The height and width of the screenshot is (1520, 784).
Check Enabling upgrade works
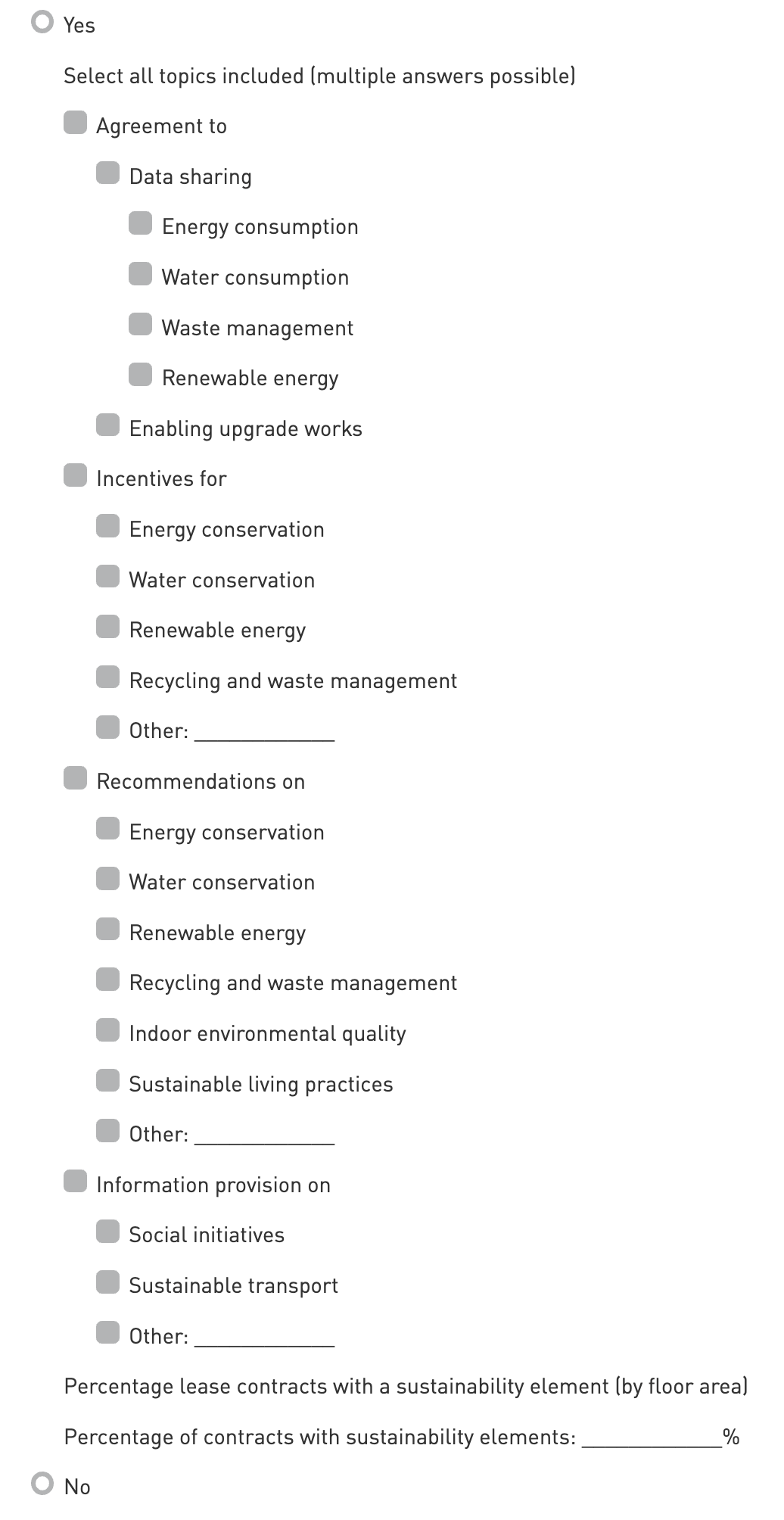pos(107,425)
